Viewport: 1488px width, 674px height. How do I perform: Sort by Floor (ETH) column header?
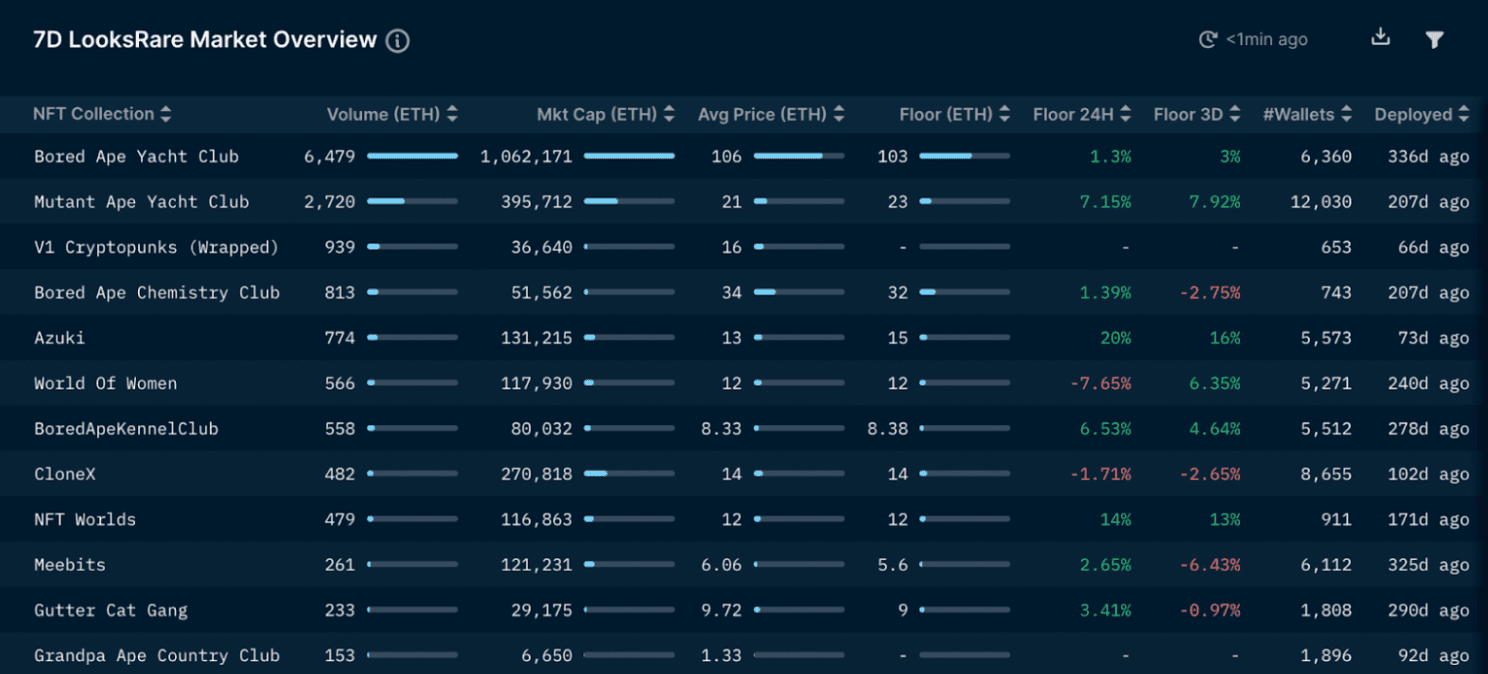pyautogui.click(x=1004, y=114)
